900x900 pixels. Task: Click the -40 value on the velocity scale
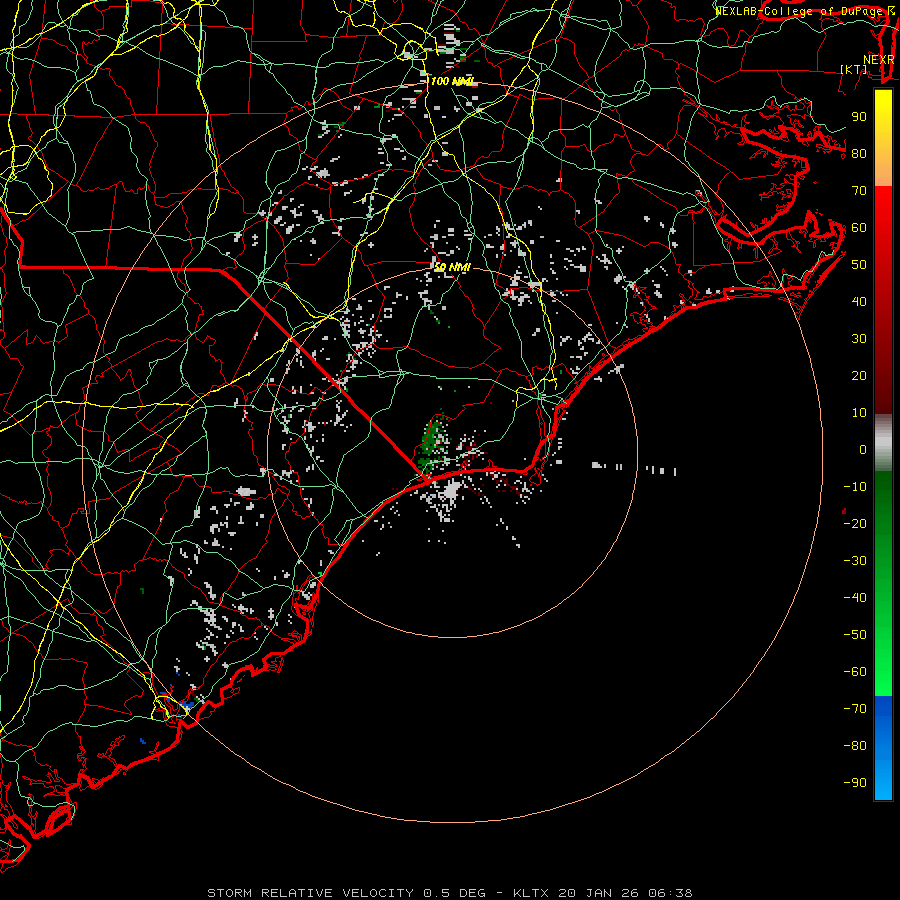coord(855,598)
